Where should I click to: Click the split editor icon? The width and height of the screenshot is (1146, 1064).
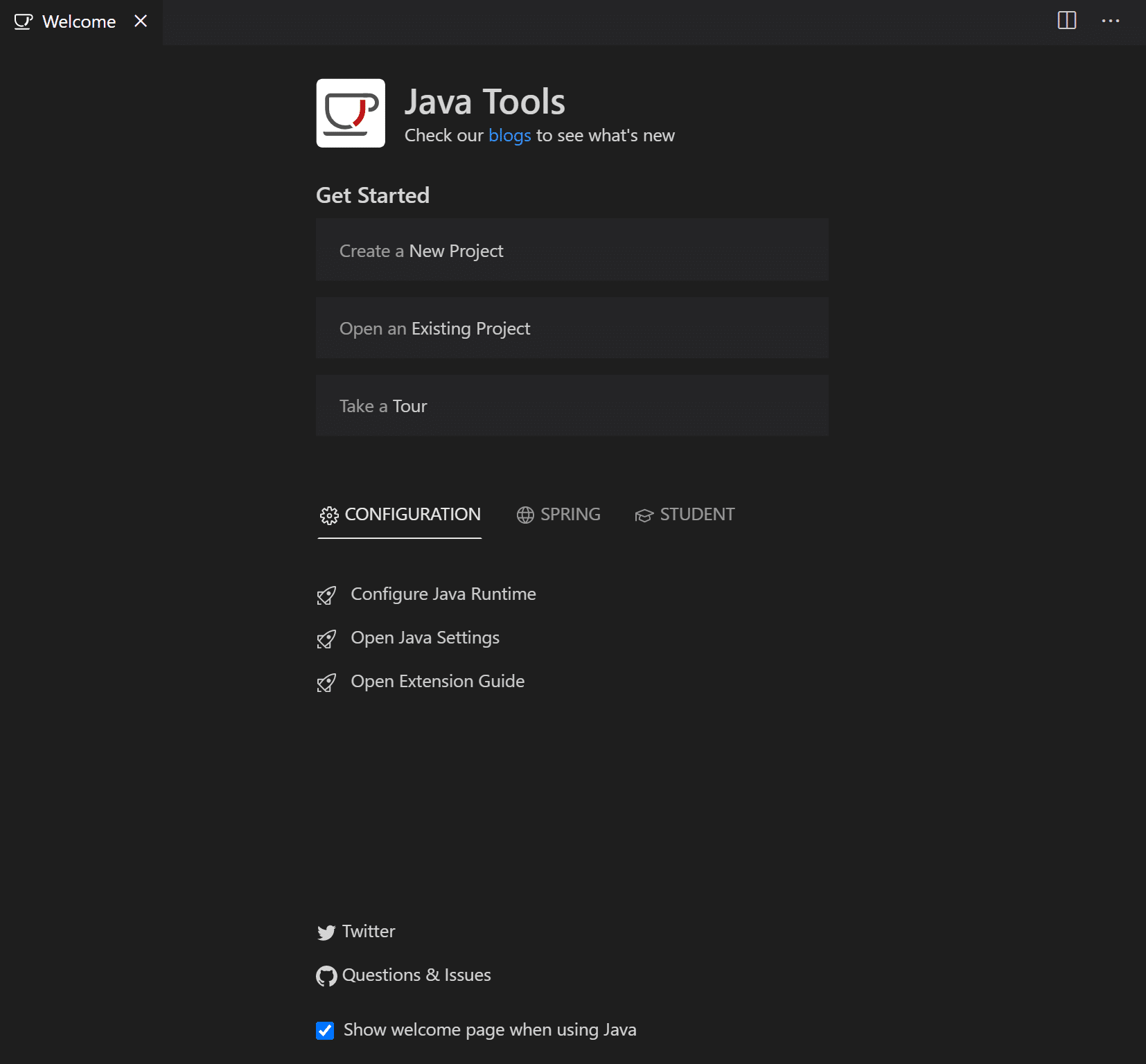click(x=1067, y=21)
